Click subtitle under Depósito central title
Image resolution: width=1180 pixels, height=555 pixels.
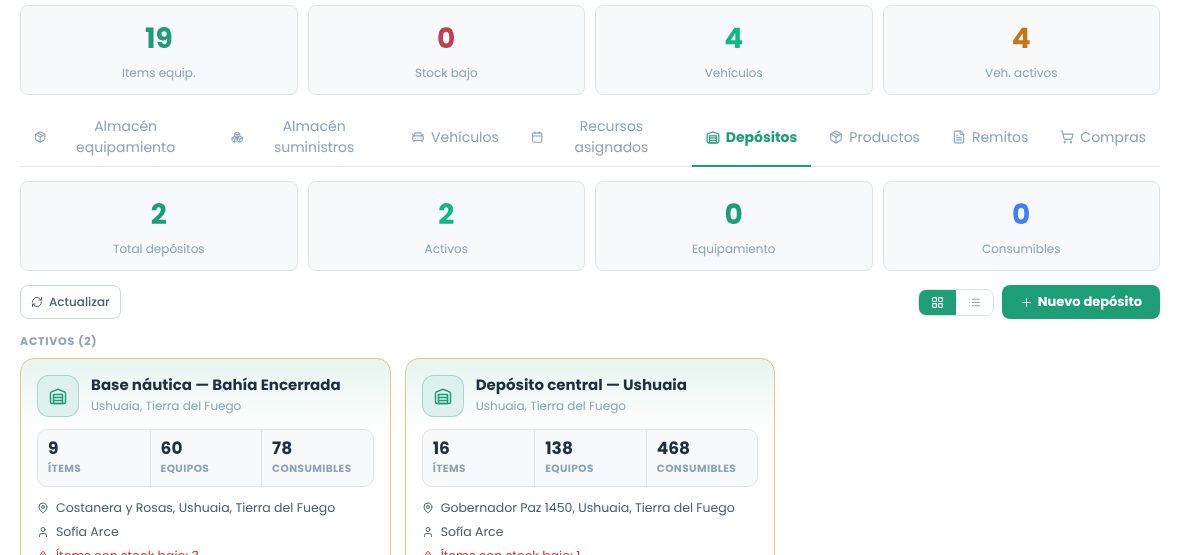tap(551, 407)
